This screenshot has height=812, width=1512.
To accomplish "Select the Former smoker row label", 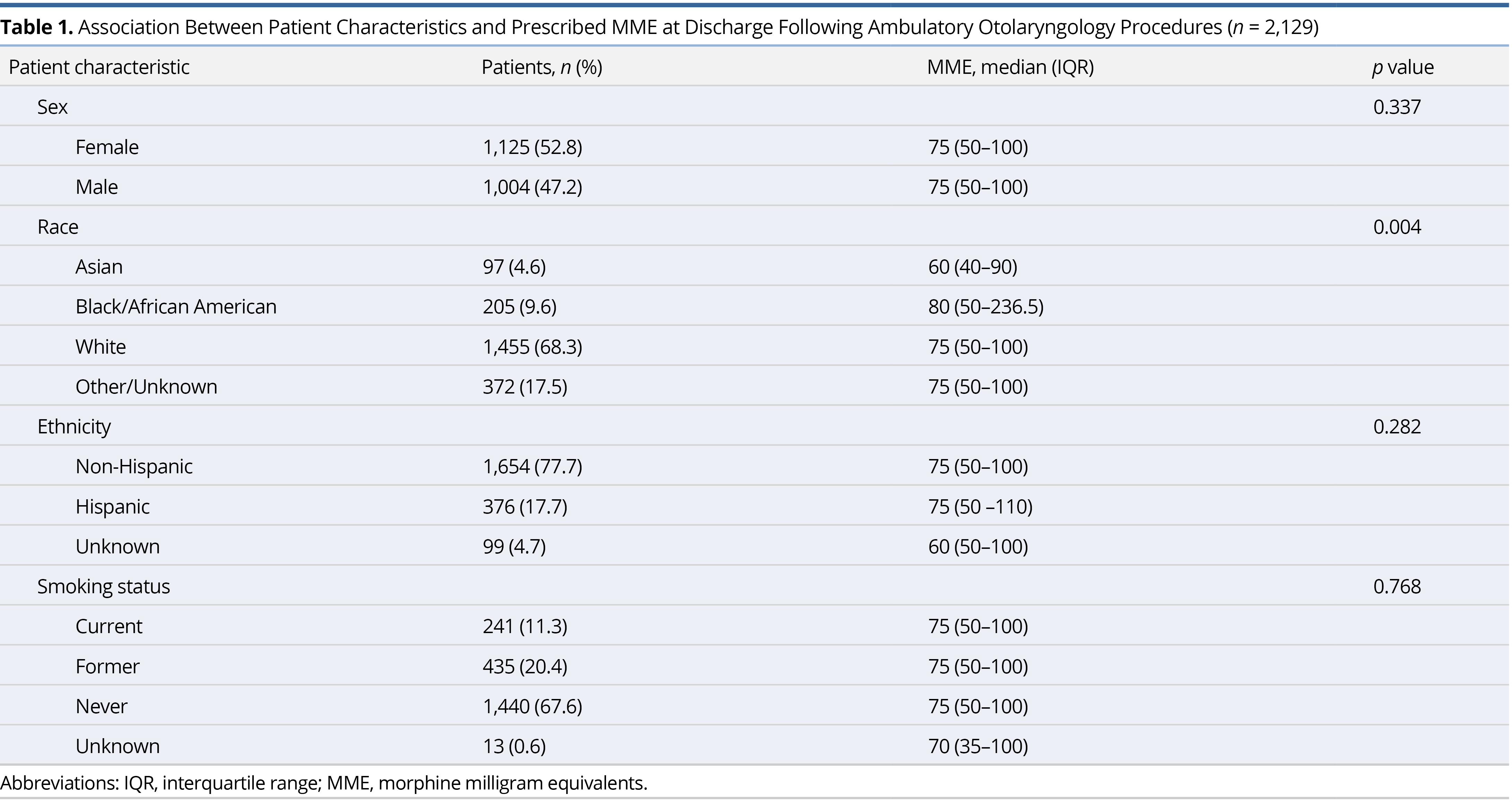I will tap(107, 666).
